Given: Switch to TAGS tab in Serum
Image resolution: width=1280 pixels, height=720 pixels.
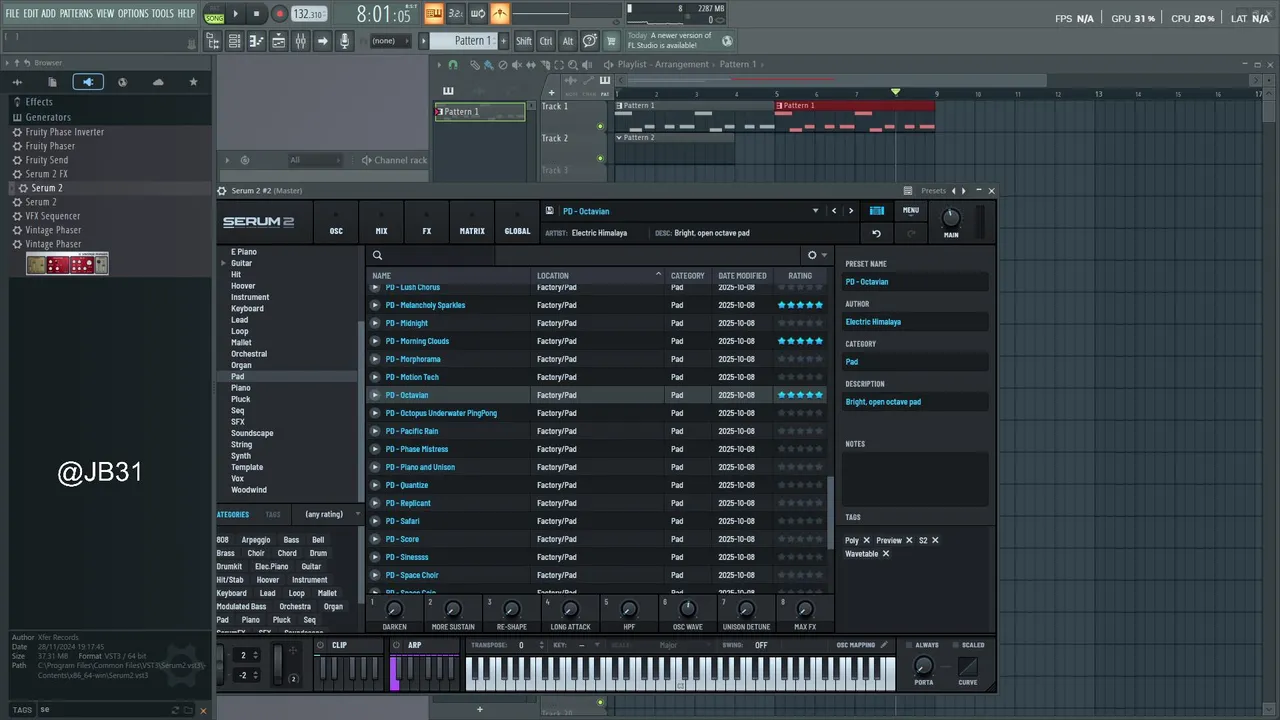Looking at the screenshot, I should [x=273, y=515].
